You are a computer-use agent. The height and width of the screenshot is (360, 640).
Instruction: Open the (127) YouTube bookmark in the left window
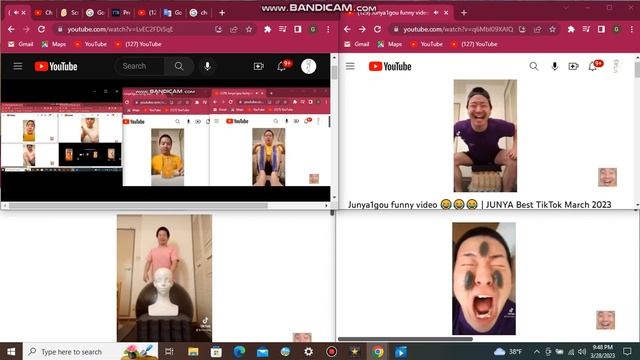138,44
